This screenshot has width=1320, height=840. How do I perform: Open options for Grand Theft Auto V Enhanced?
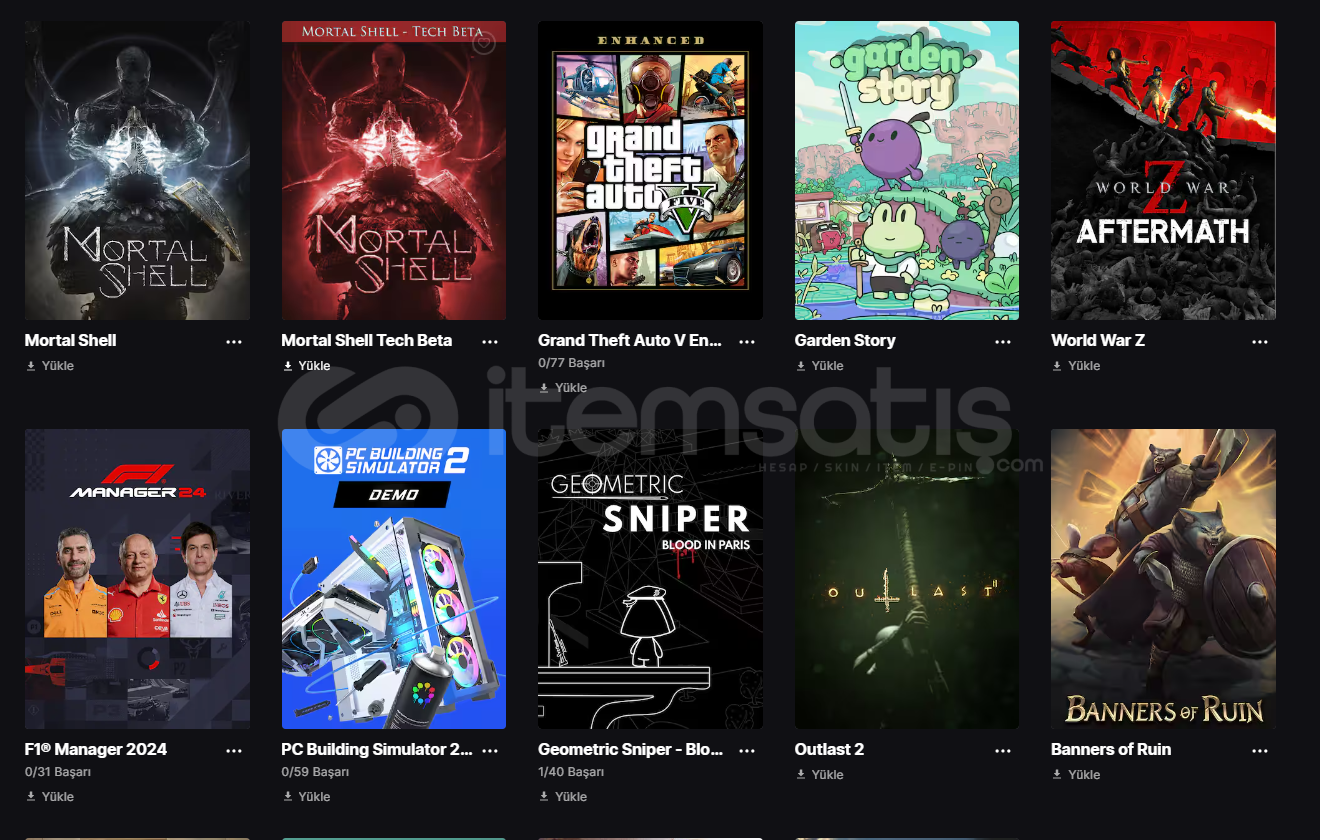tap(747, 341)
